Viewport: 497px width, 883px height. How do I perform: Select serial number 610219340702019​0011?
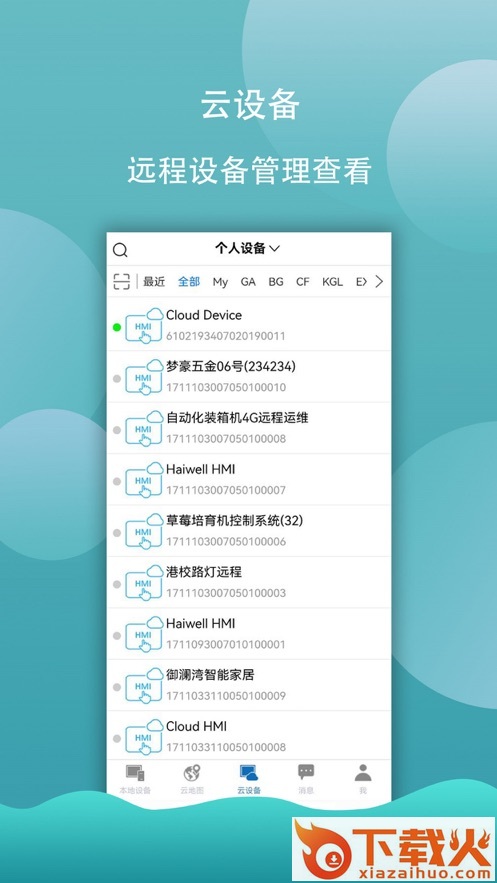click(x=226, y=336)
